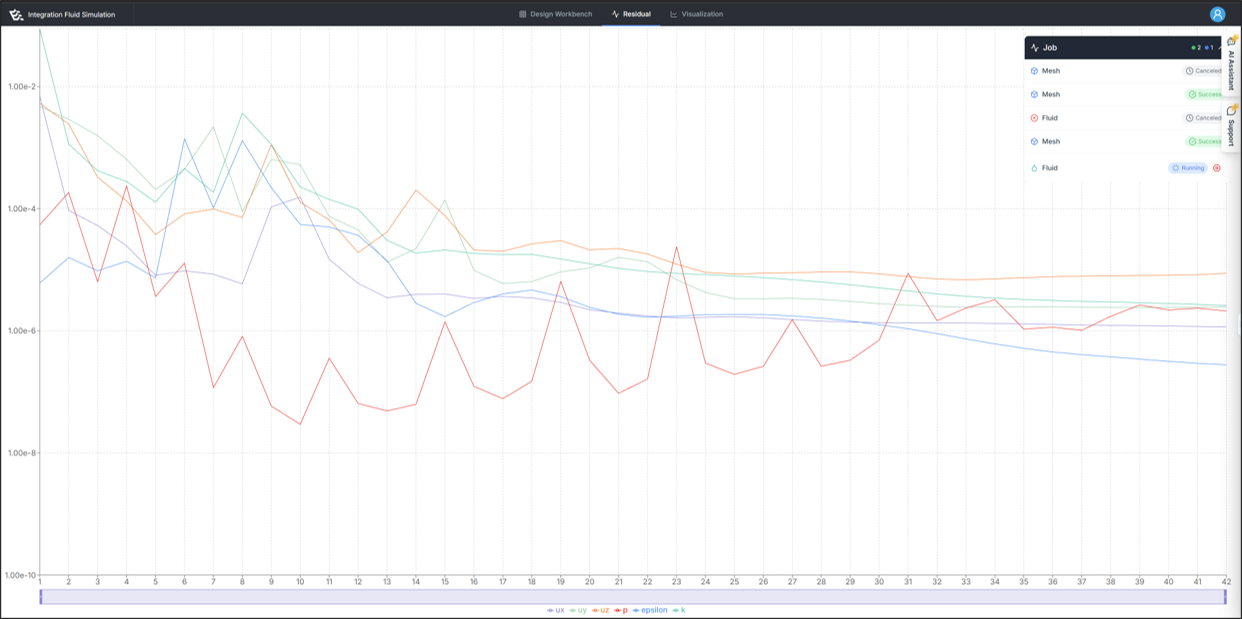Click the droplet icon of the running Fluid job

point(1034,168)
